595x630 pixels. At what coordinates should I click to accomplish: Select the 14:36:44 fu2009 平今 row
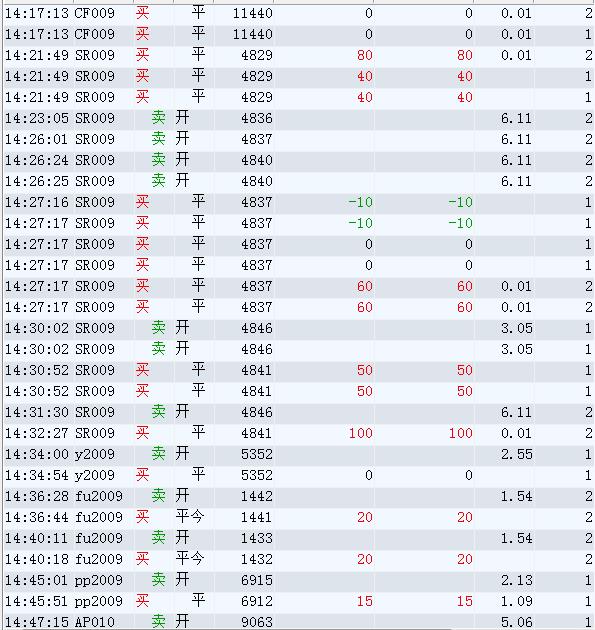[x=299, y=517]
